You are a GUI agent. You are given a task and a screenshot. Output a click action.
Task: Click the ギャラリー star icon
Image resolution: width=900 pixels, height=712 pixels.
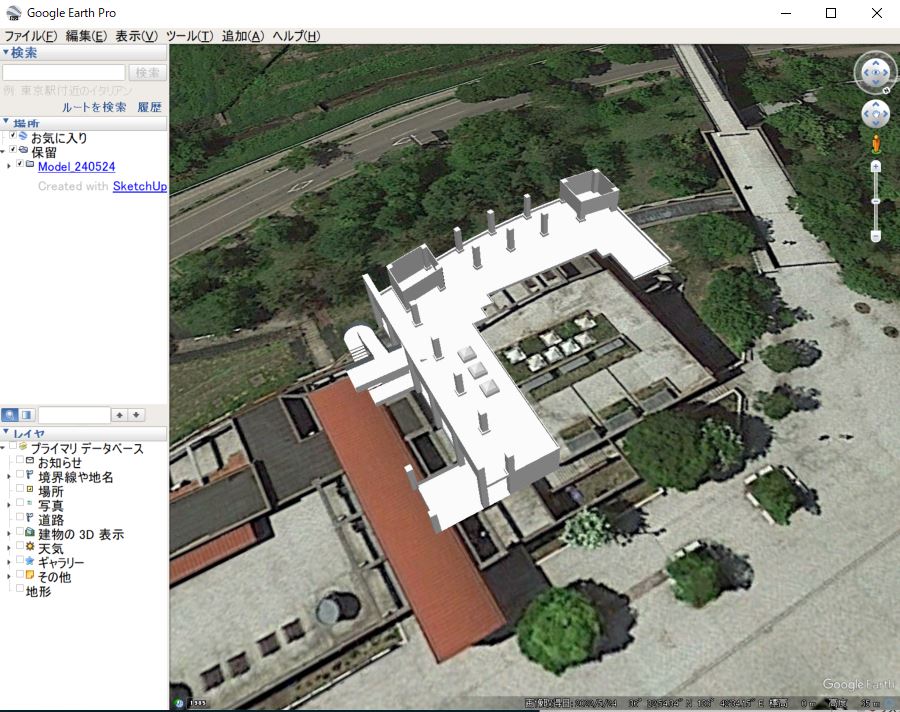point(30,560)
